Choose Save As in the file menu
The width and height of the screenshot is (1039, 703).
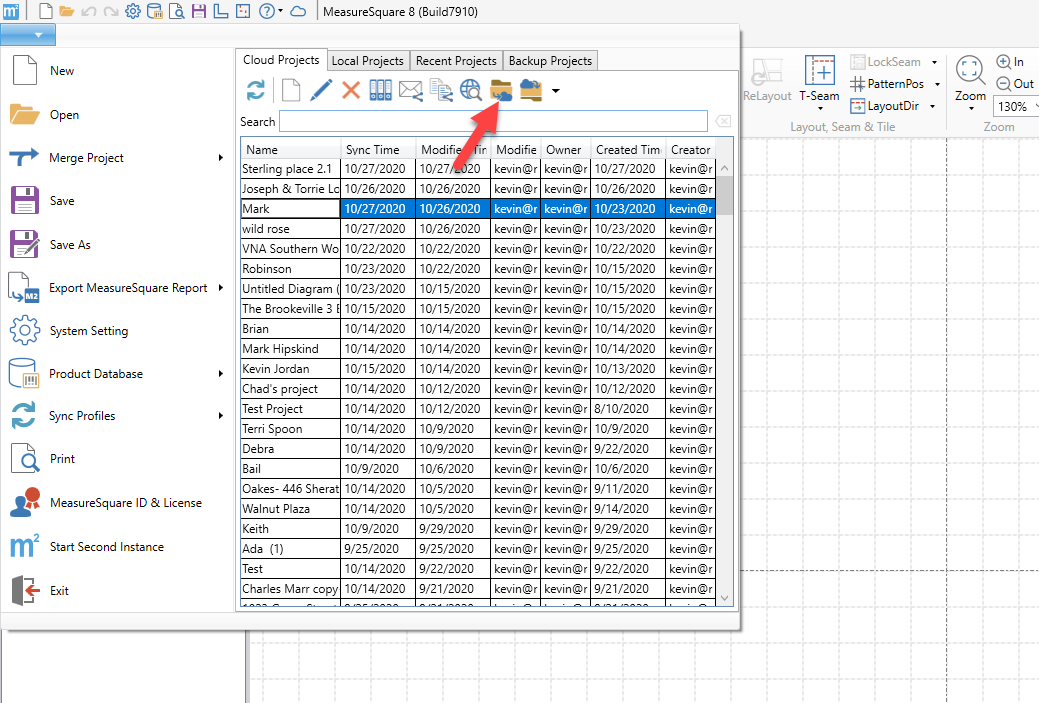click(x=116, y=244)
